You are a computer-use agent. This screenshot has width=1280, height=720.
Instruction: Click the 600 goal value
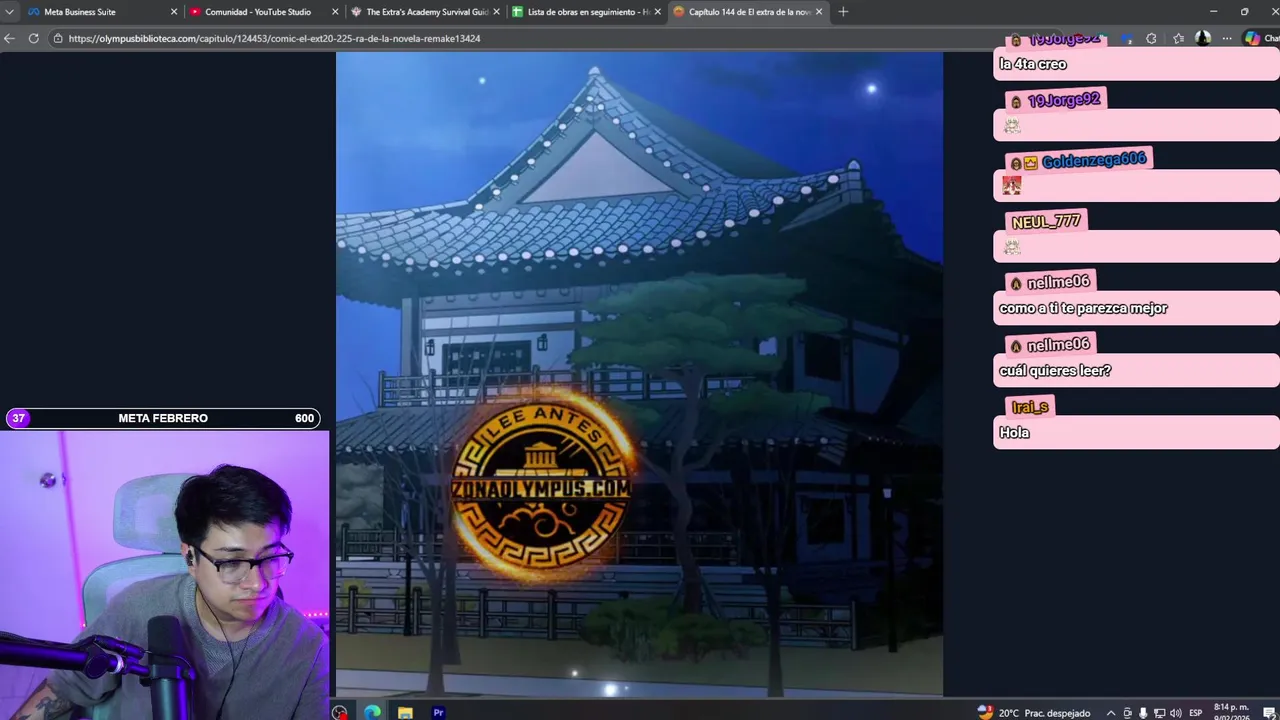(304, 418)
